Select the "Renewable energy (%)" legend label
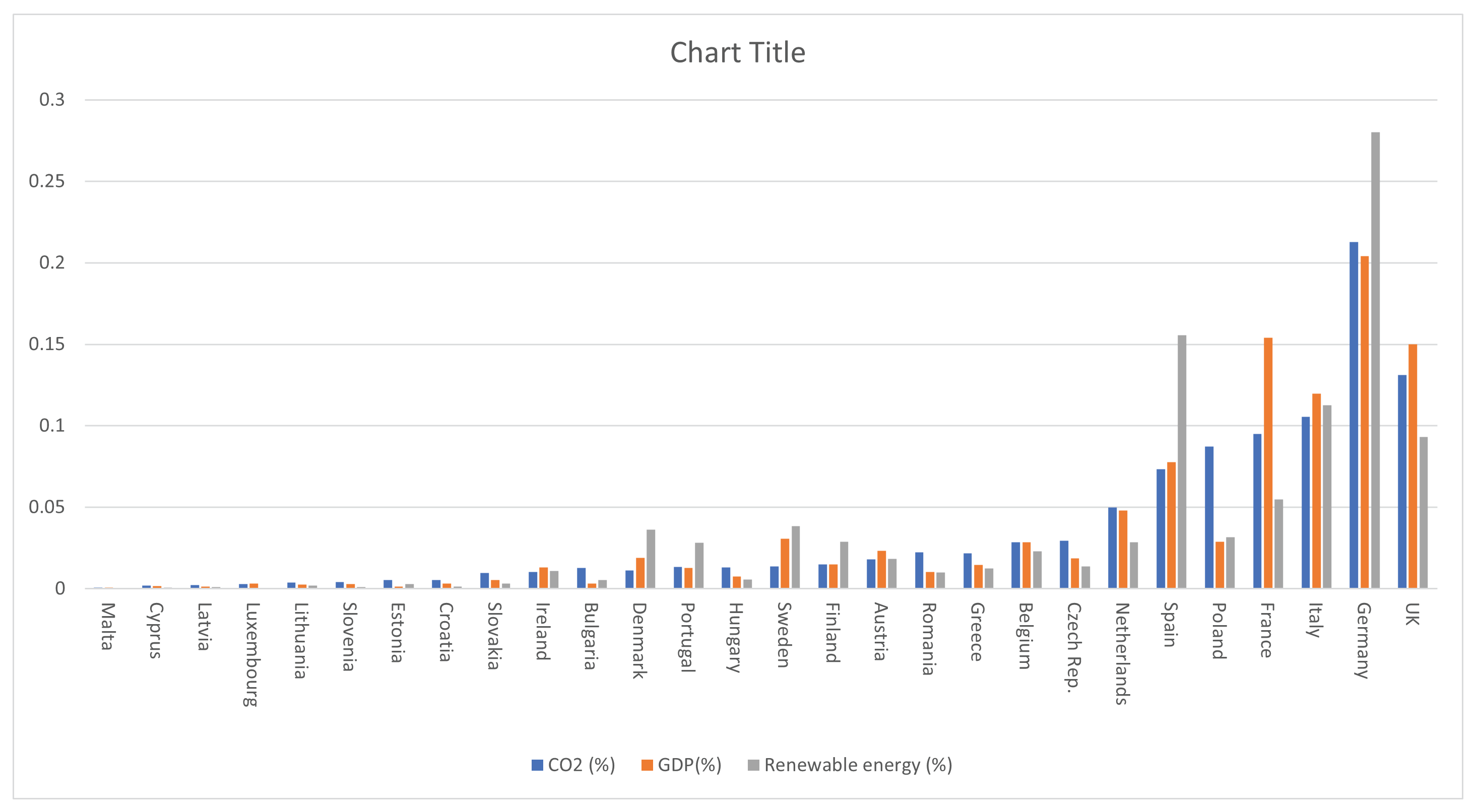This screenshot has height=812, width=1479. point(858,765)
